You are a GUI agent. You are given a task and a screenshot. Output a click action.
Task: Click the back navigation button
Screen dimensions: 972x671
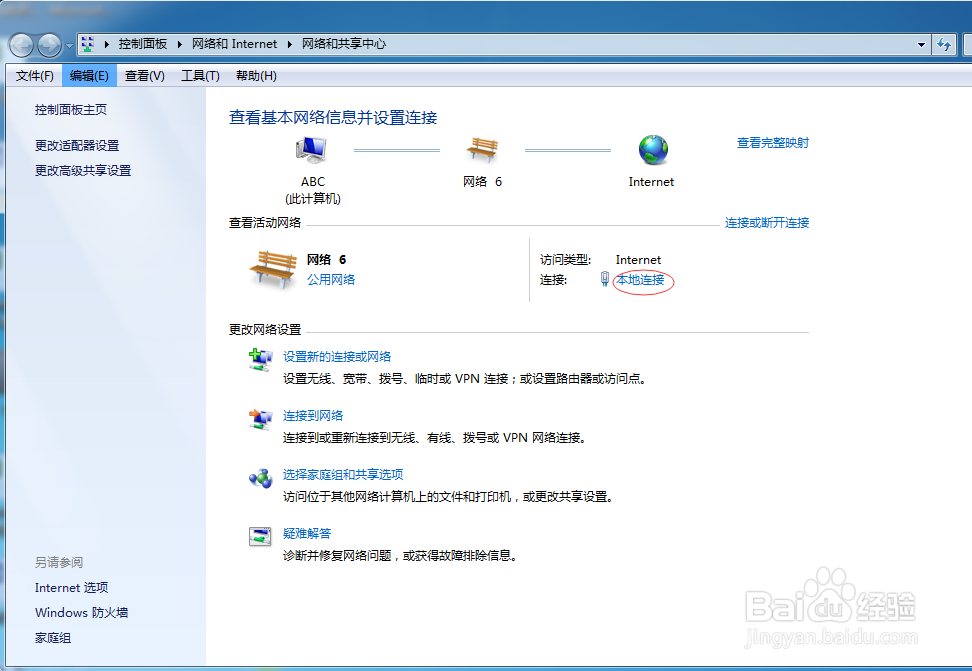(x=20, y=45)
